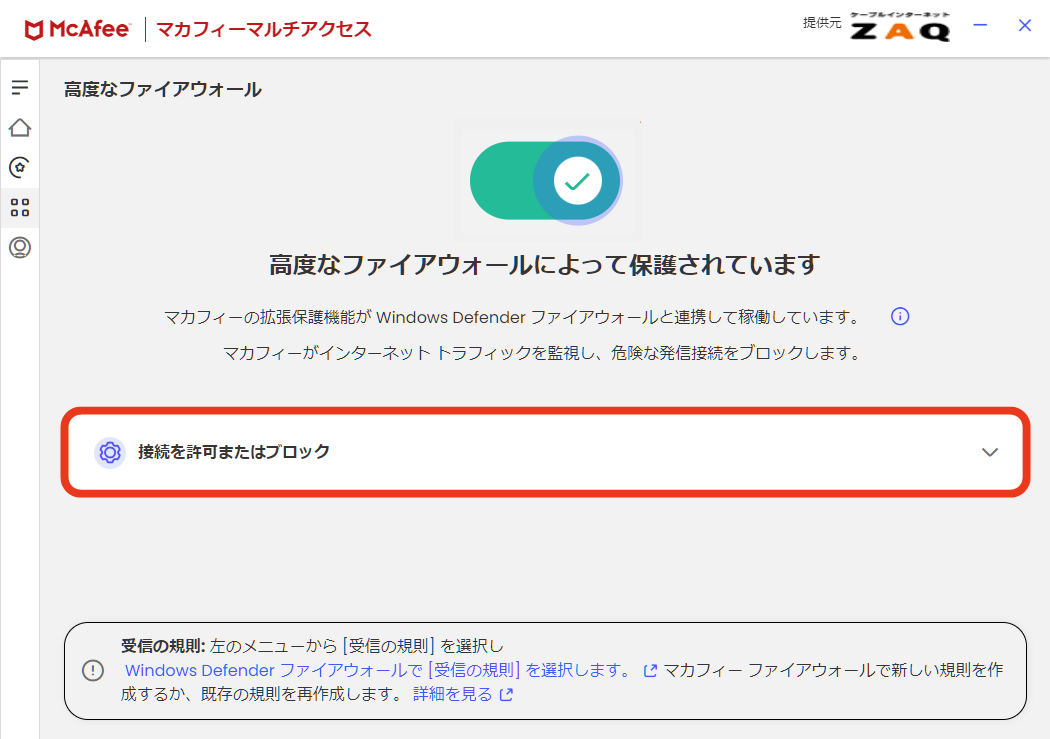Open Windows Defender ファイアウォール 受信の規則 link
Screen dimensions: 1050x739
coord(378,670)
